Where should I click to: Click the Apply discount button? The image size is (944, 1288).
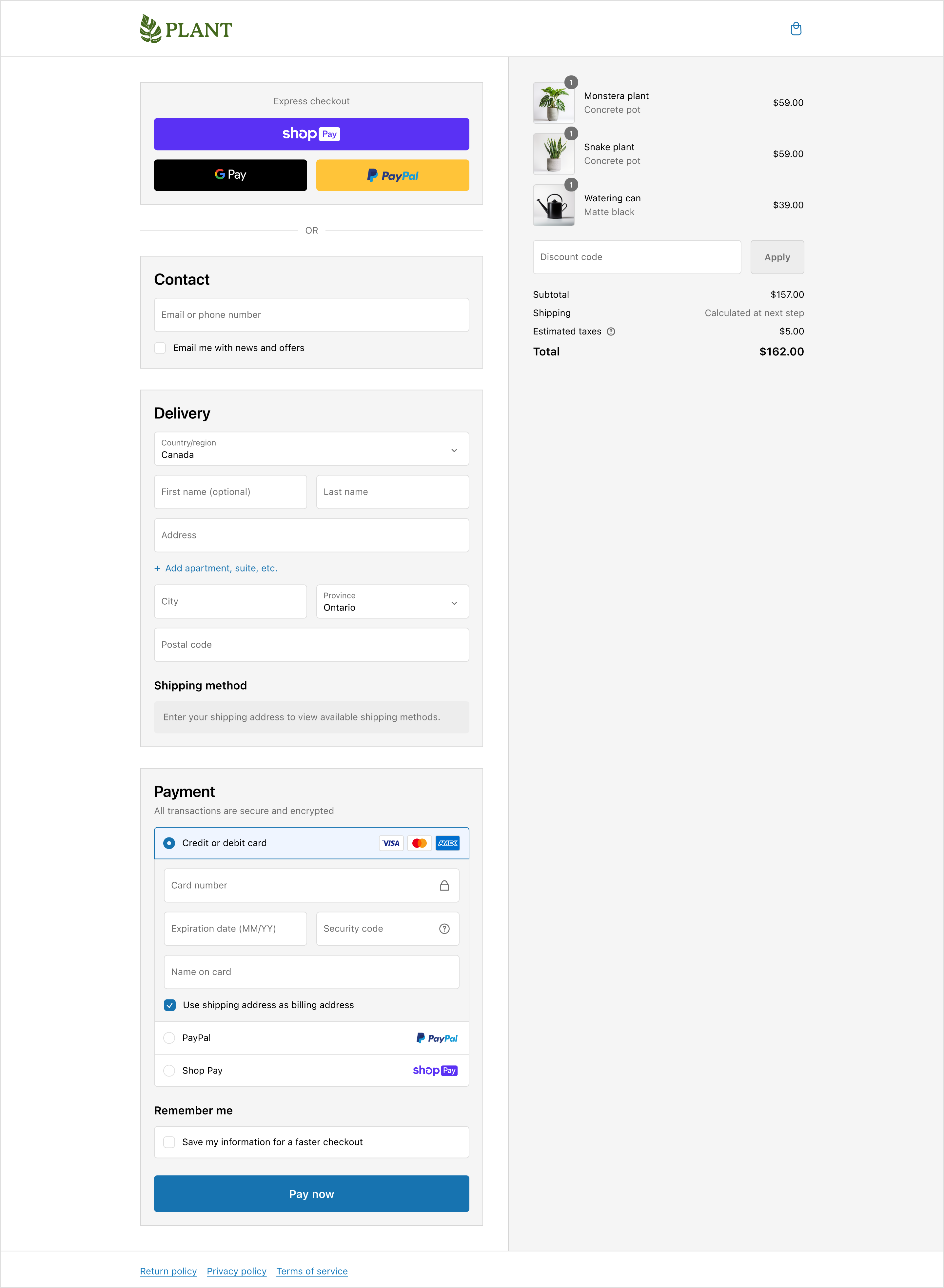coord(777,257)
